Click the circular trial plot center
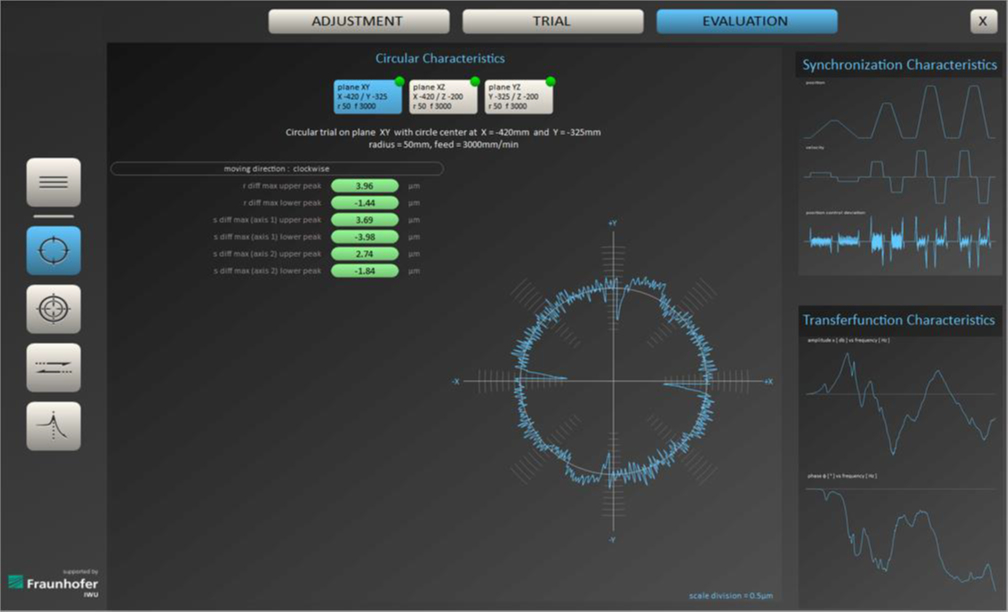Screen dimensions: 1008x612 [612, 381]
